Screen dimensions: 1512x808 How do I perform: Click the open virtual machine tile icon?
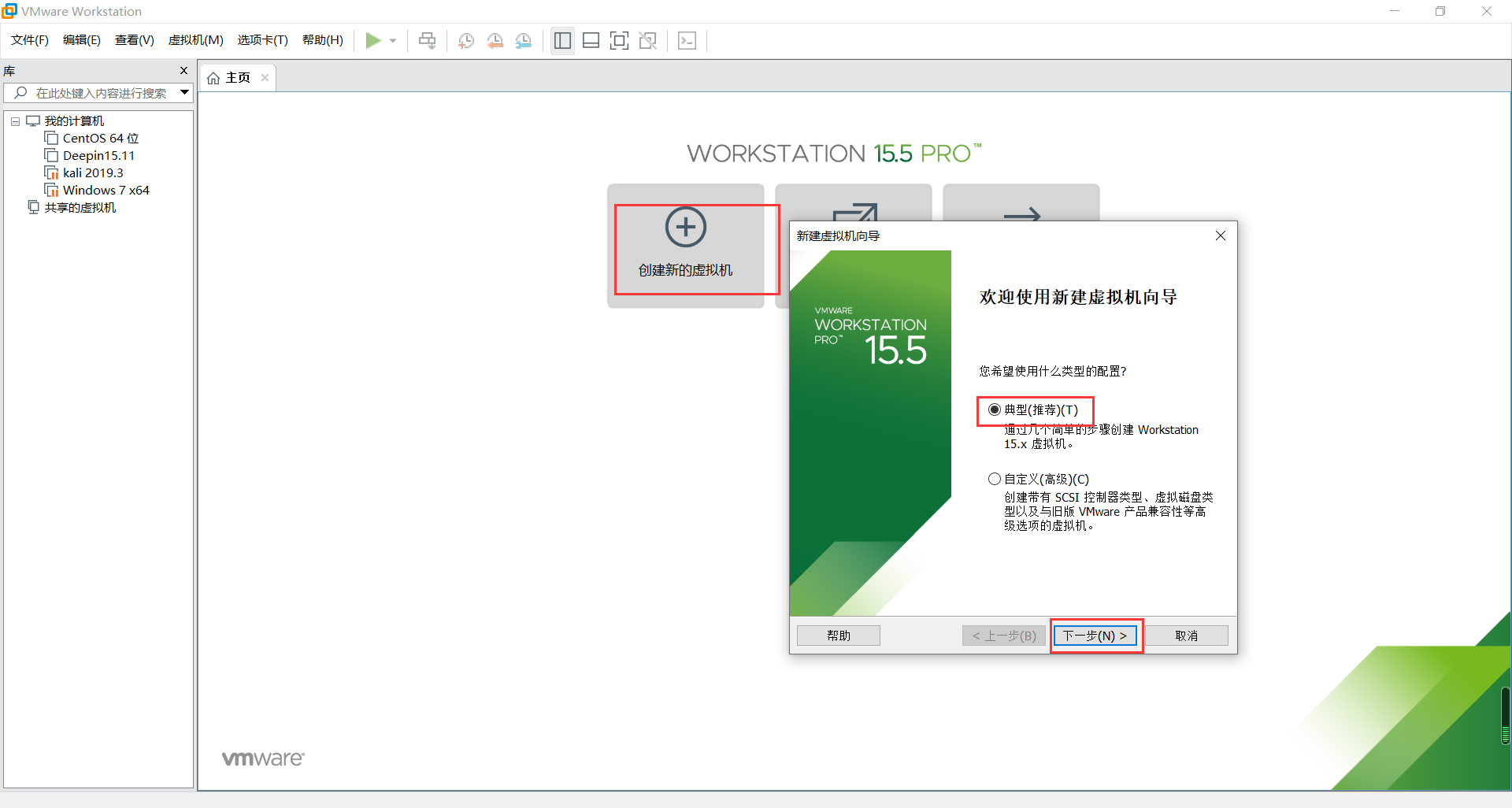[x=854, y=213]
